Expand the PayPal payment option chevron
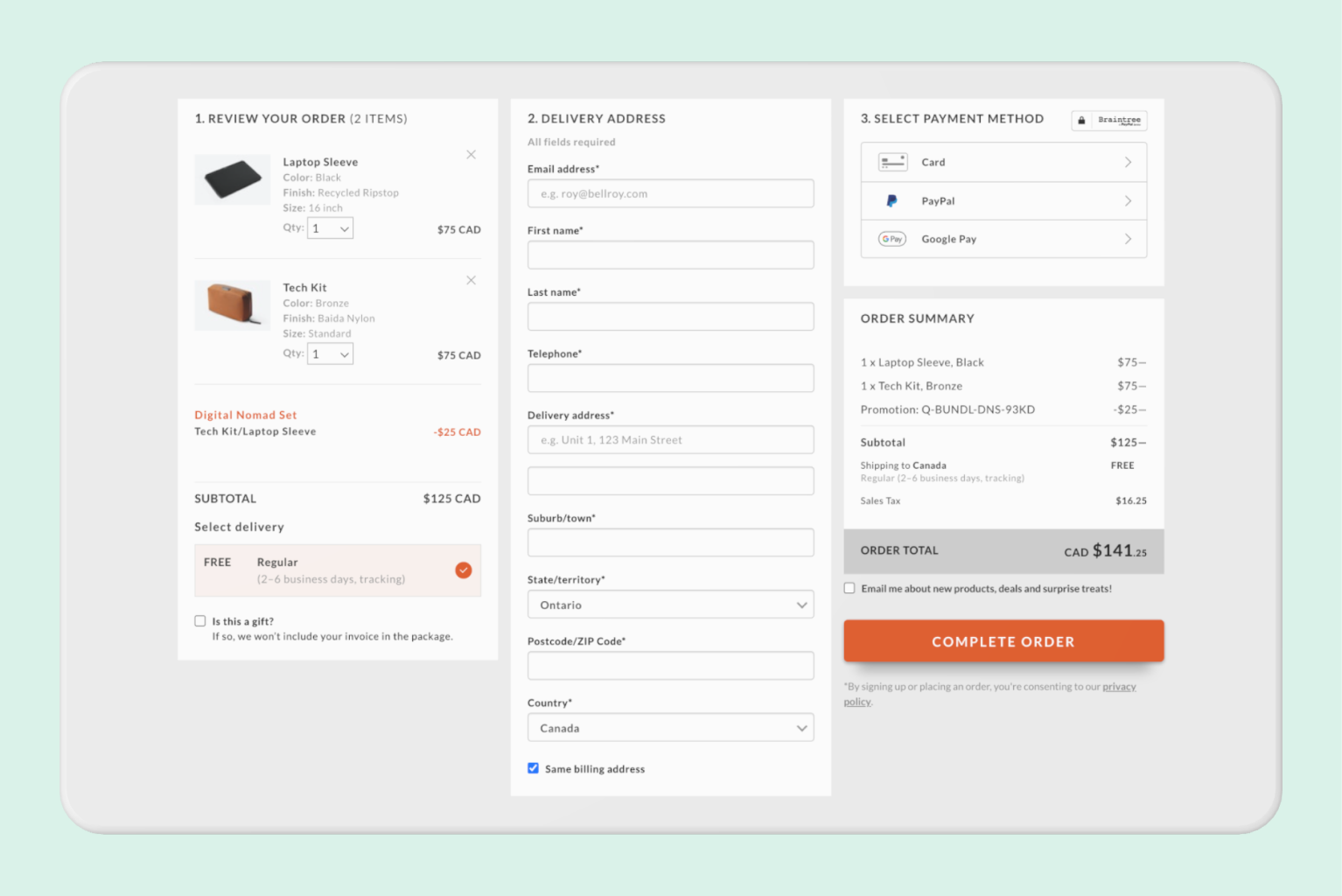Screen dimensions: 1342x896 pyautogui.click(x=1128, y=200)
